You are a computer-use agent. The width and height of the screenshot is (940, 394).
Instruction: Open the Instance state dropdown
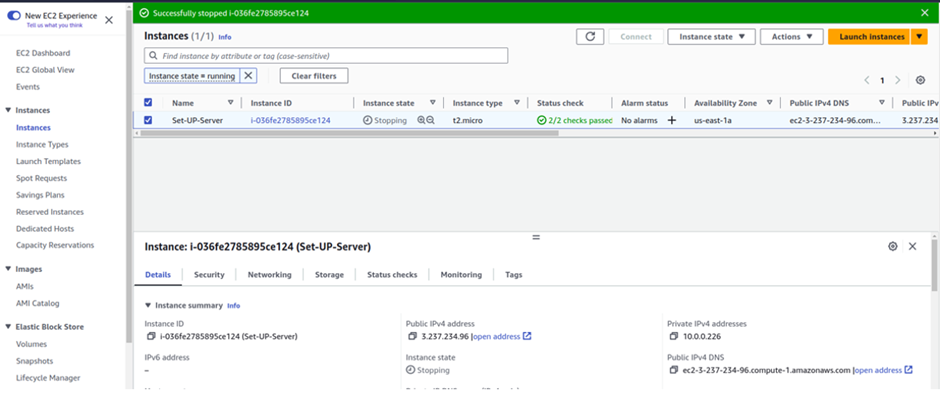pos(712,37)
